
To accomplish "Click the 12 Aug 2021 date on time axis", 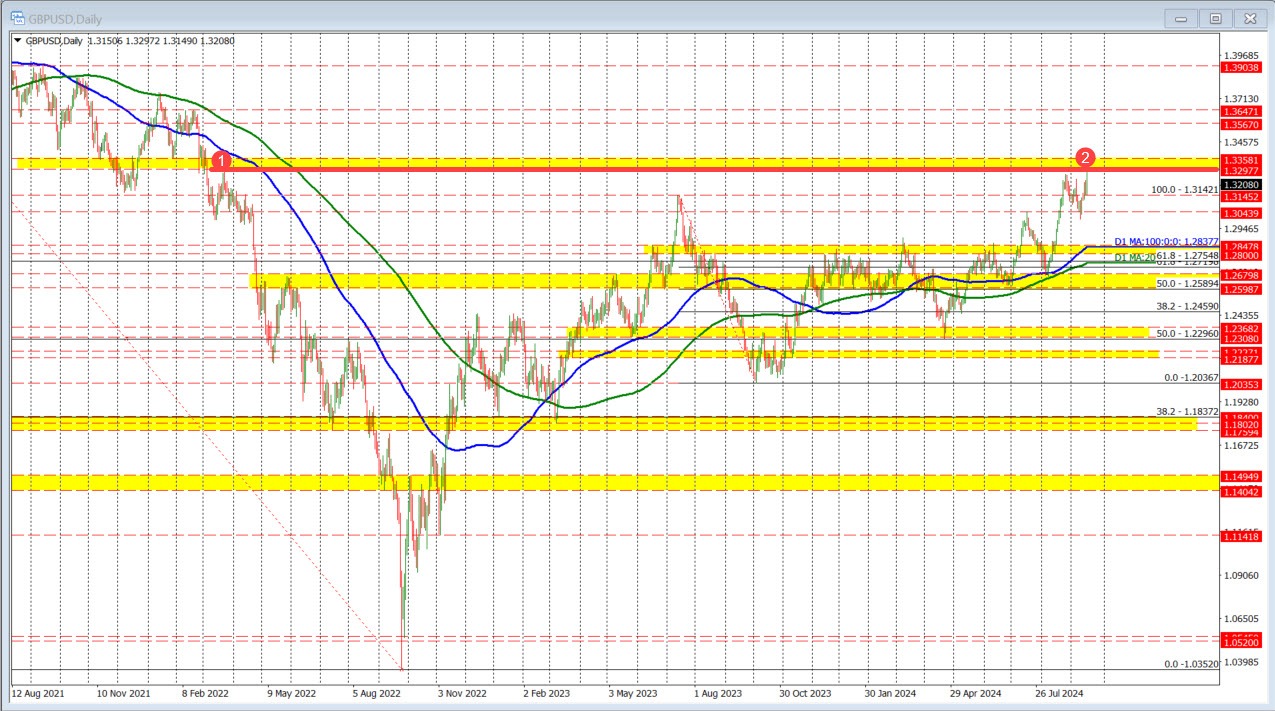I will pyautogui.click(x=38, y=692).
